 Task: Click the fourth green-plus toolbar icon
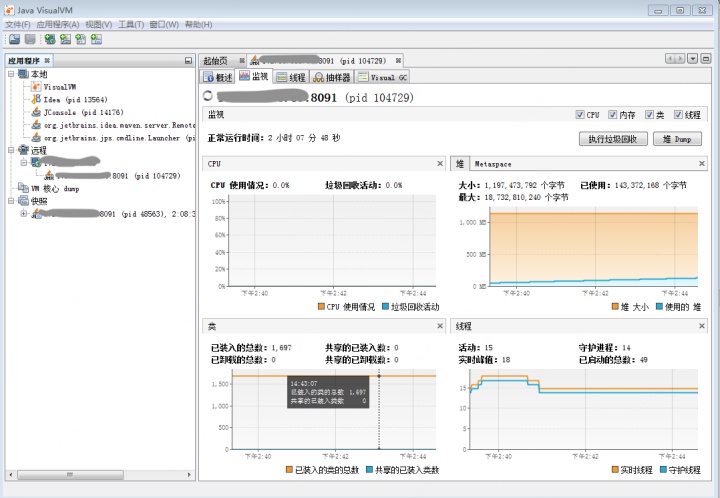tap(96, 39)
